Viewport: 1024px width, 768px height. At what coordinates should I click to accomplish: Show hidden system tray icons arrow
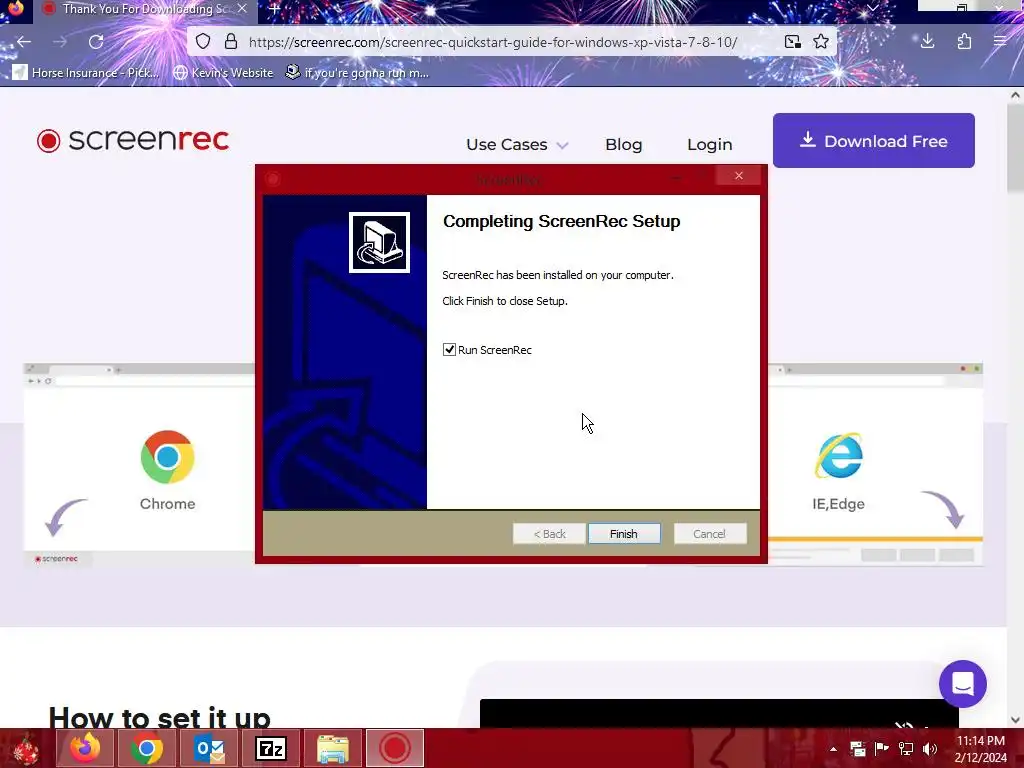(833, 749)
